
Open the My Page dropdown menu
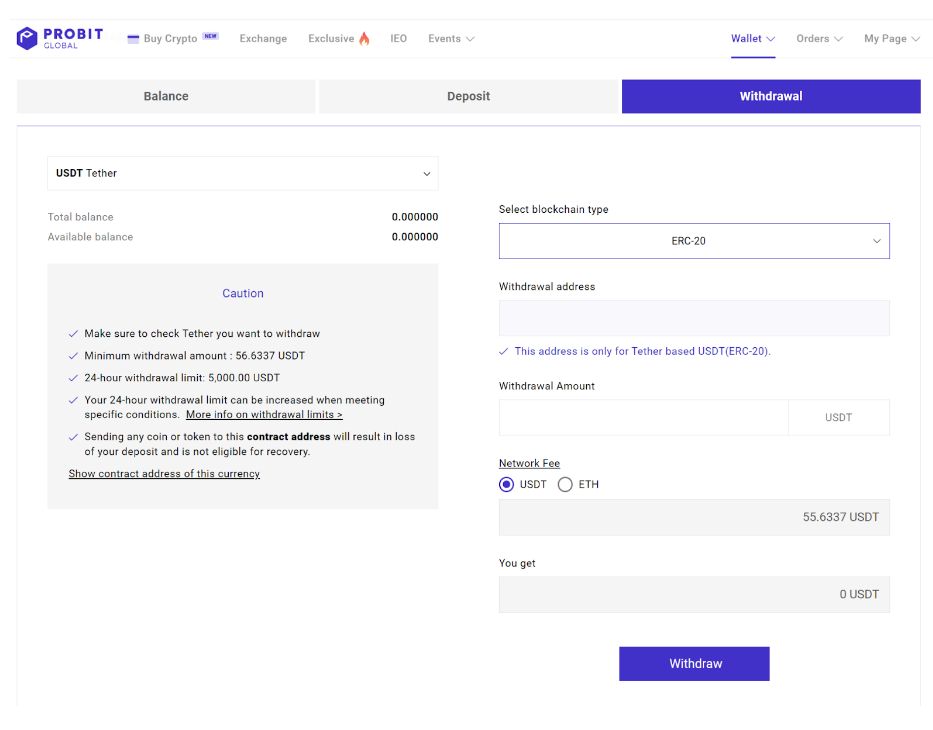(892, 38)
